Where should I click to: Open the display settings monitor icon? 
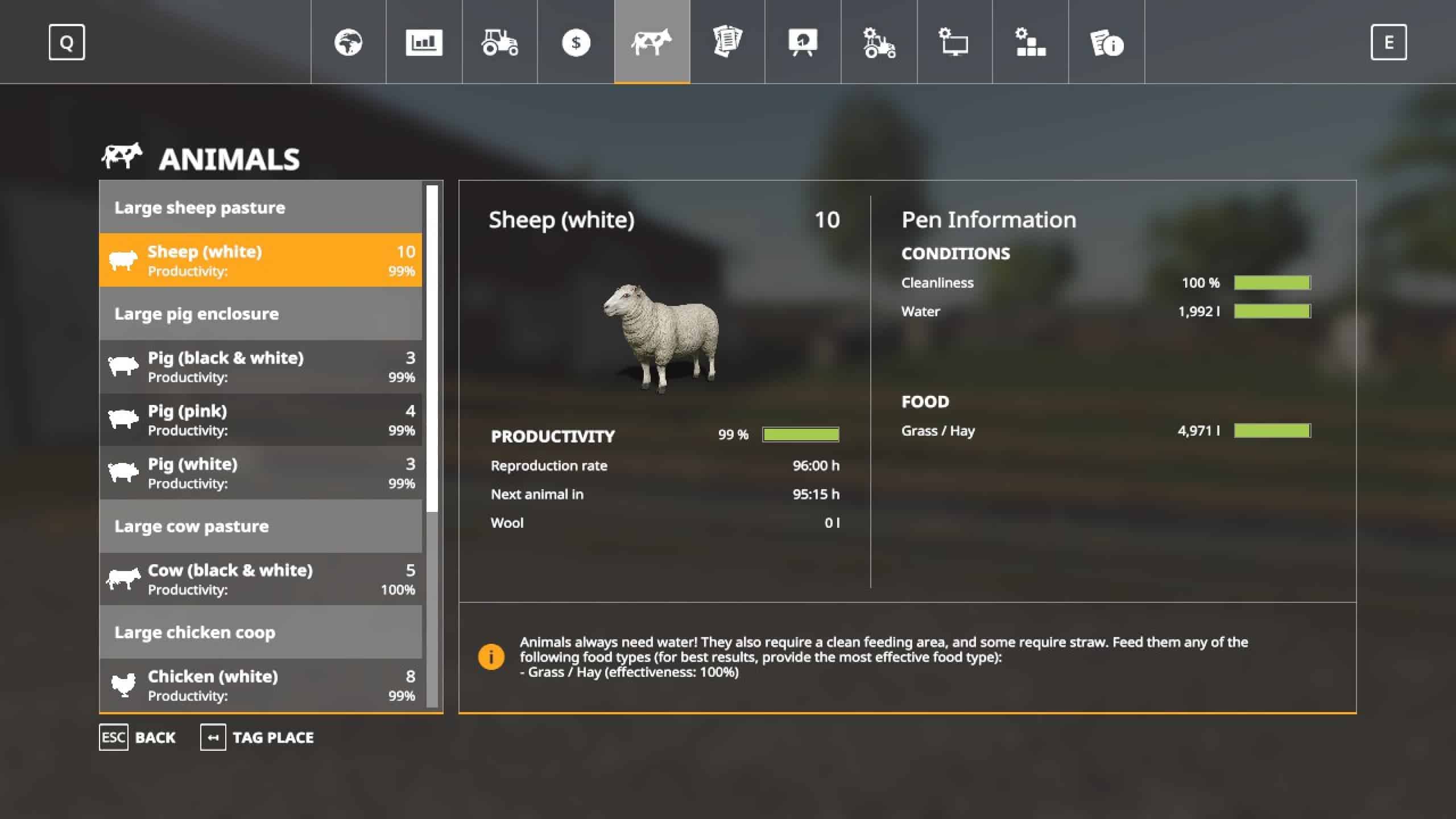click(x=954, y=43)
